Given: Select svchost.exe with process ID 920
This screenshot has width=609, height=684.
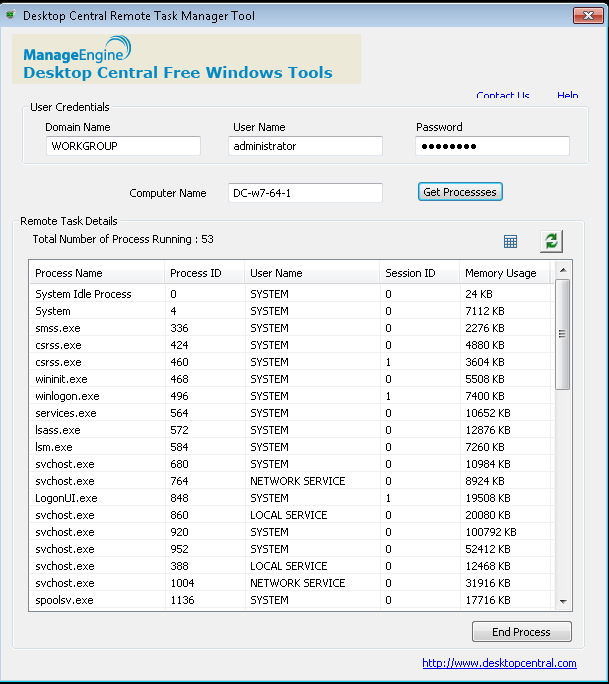Looking at the screenshot, I should point(291,532).
